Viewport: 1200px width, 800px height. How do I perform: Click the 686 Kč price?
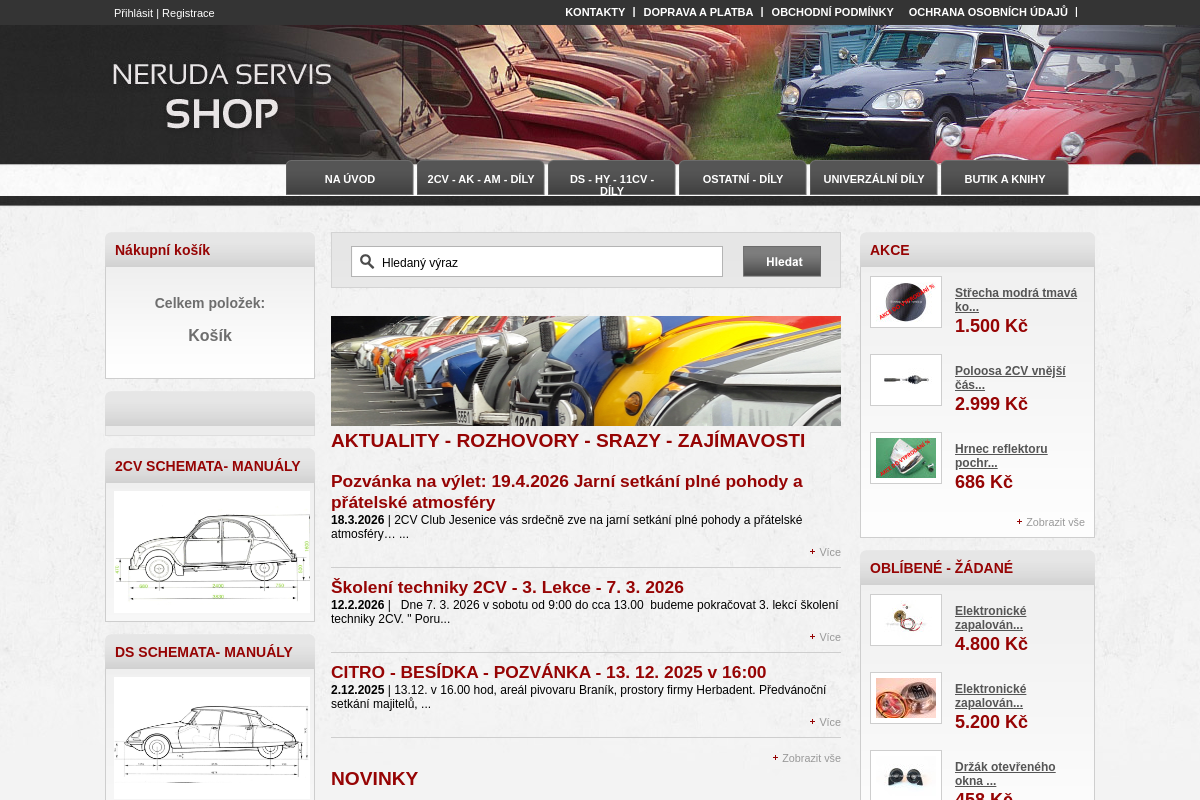tap(984, 482)
